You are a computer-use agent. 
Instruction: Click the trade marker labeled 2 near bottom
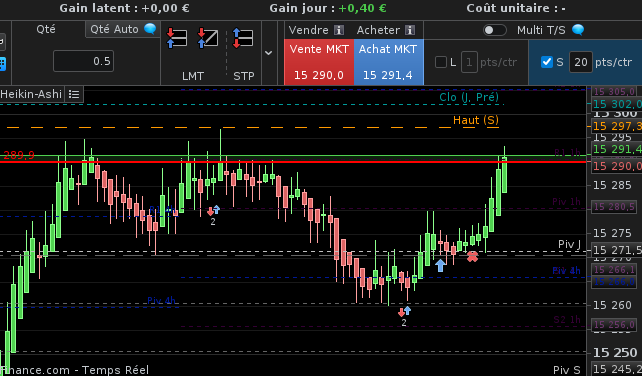click(404, 316)
